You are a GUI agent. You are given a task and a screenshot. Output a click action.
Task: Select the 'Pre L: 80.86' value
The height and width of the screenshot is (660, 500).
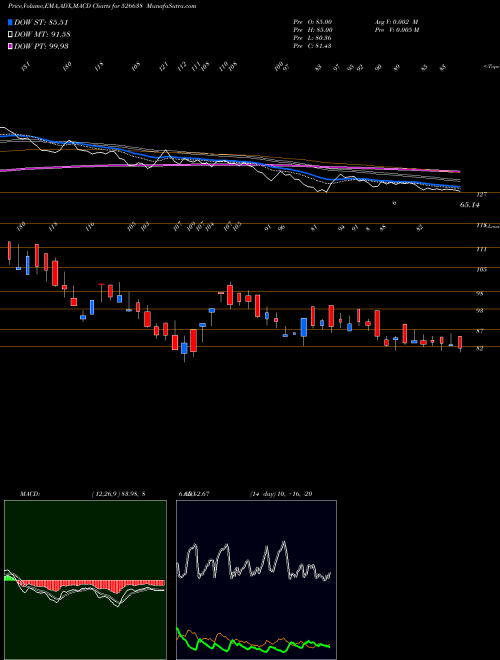(313, 38)
